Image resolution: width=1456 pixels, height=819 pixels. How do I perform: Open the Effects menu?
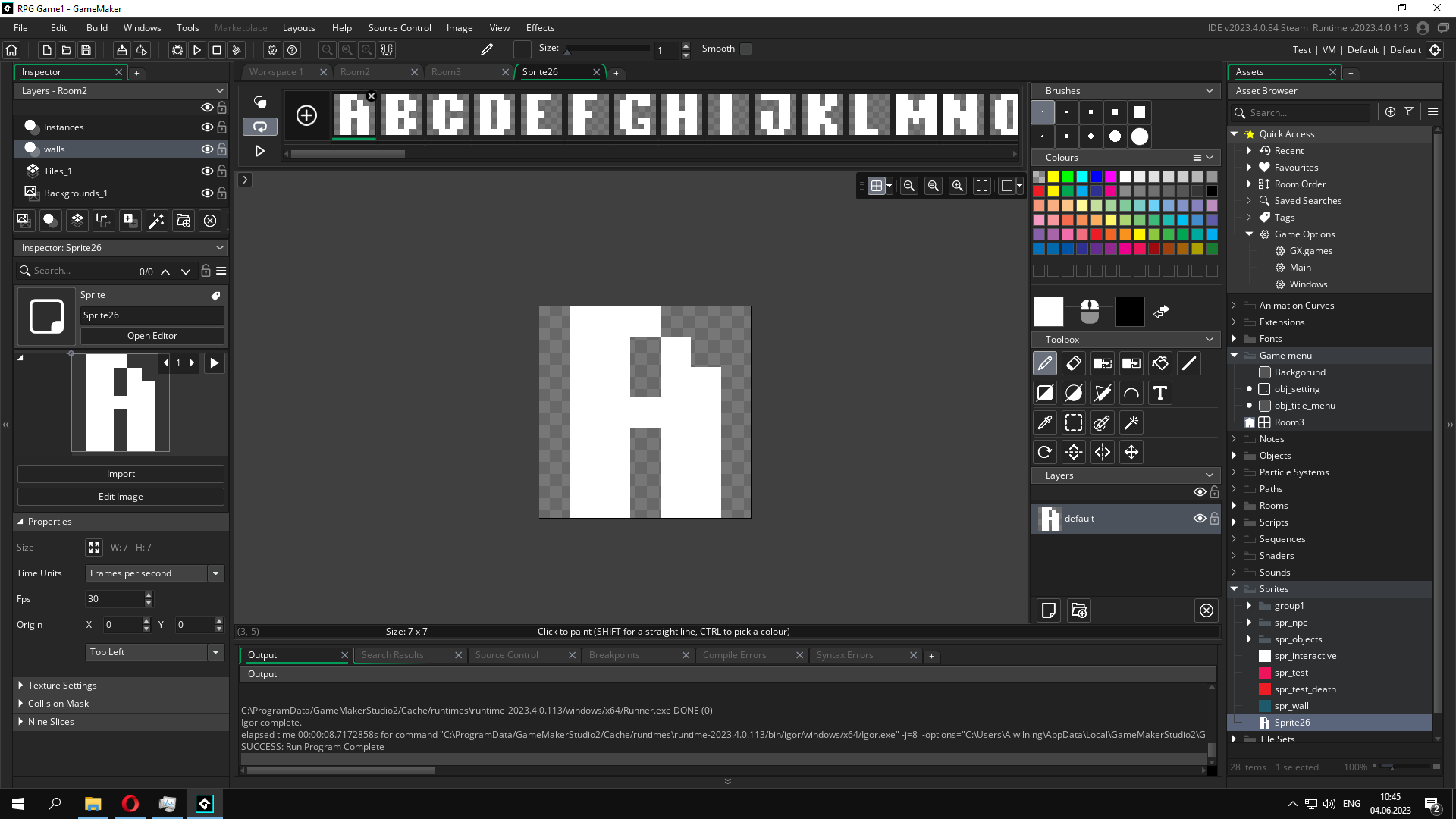tap(540, 28)
